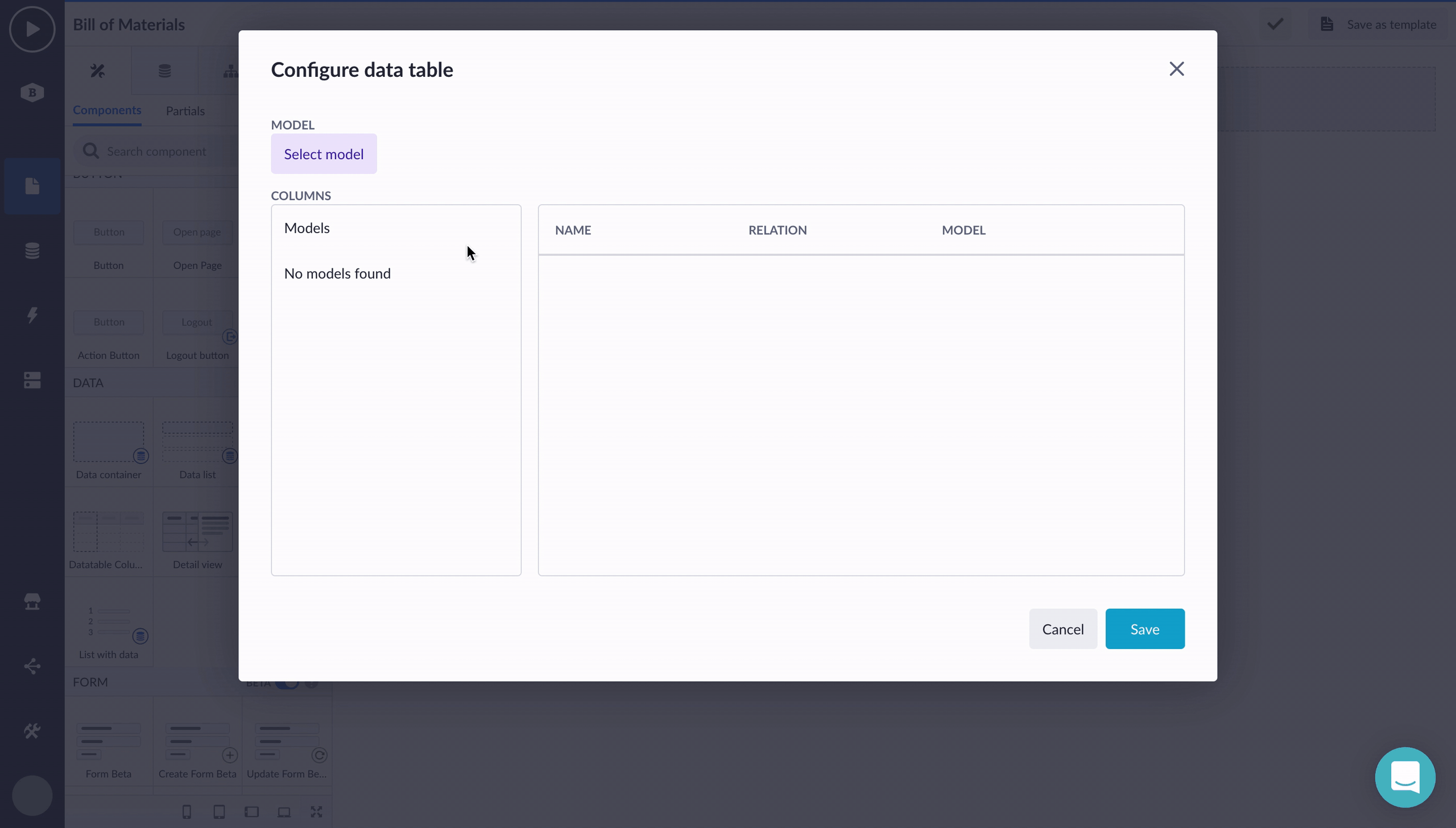Click the 'No models found' text
This screenshot has width=1456, height=828.
(x=337, y=274)
